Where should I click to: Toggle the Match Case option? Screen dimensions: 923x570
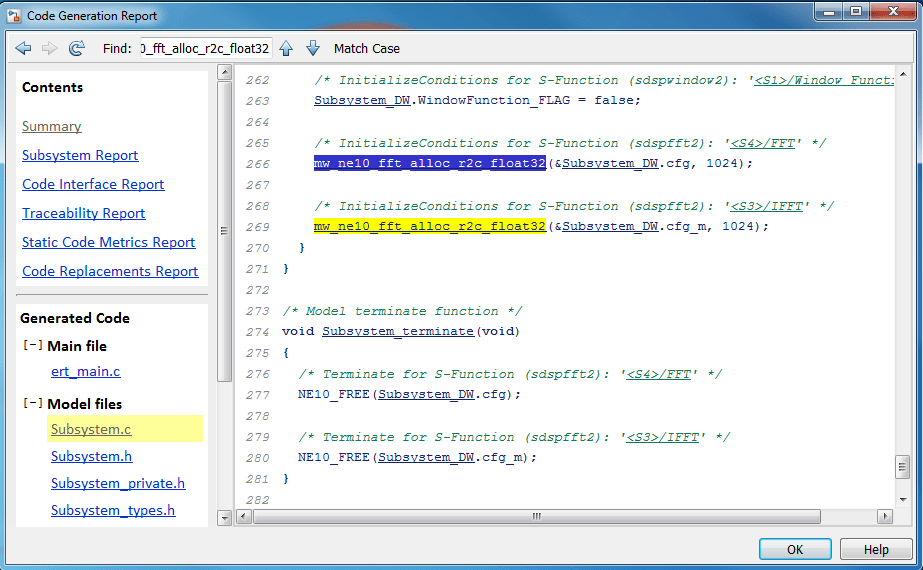tap(366, 48)
